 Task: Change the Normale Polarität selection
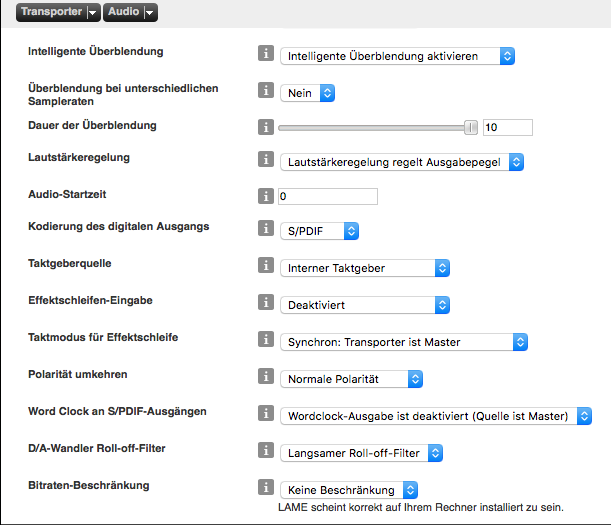click(351, 379)
